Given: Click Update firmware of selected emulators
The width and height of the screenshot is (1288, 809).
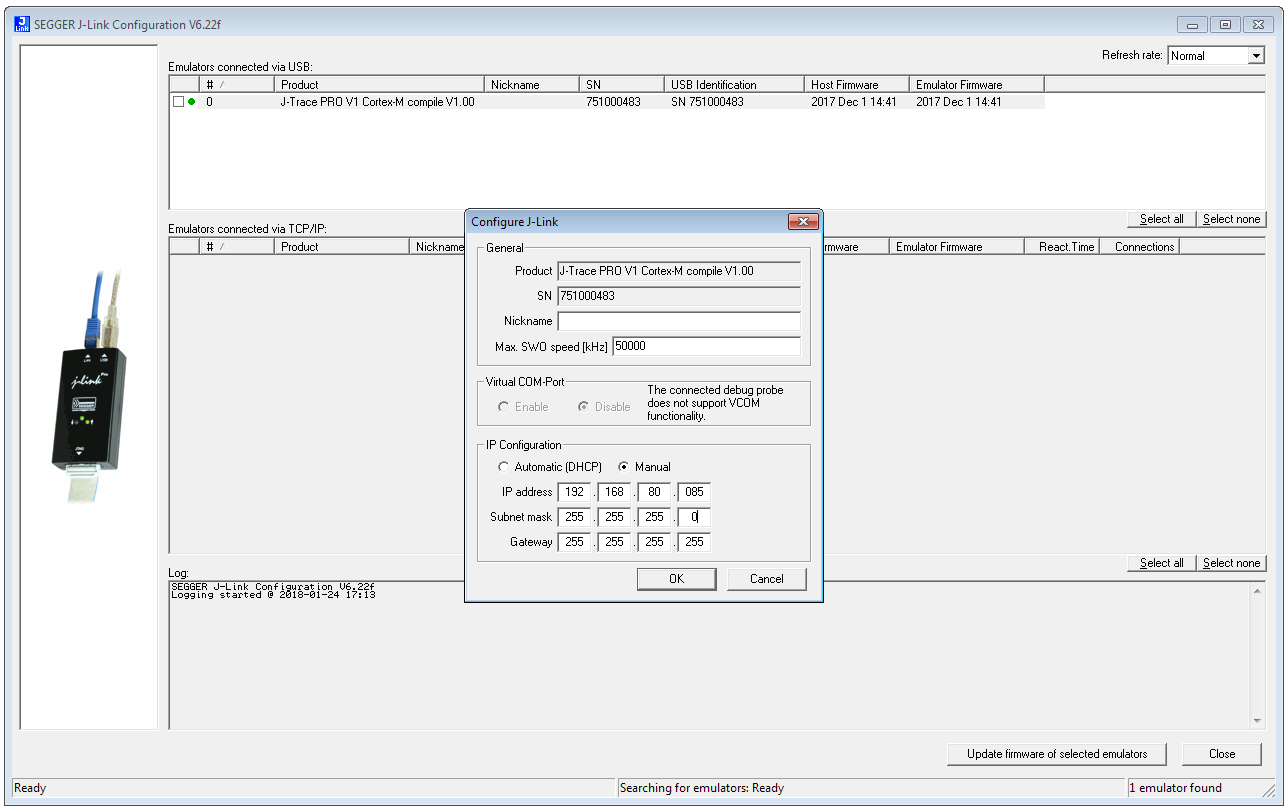Looking at the screenshot, I should 1056,754.
